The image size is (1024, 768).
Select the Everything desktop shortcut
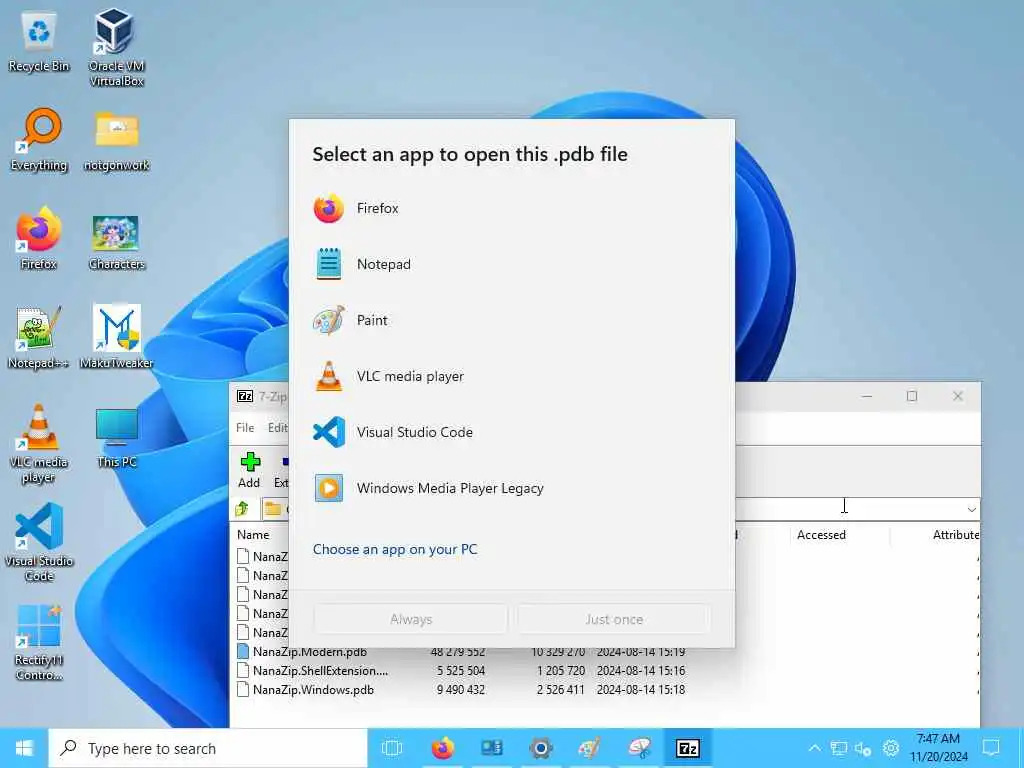pyautogui.click(x=39, y=140)
